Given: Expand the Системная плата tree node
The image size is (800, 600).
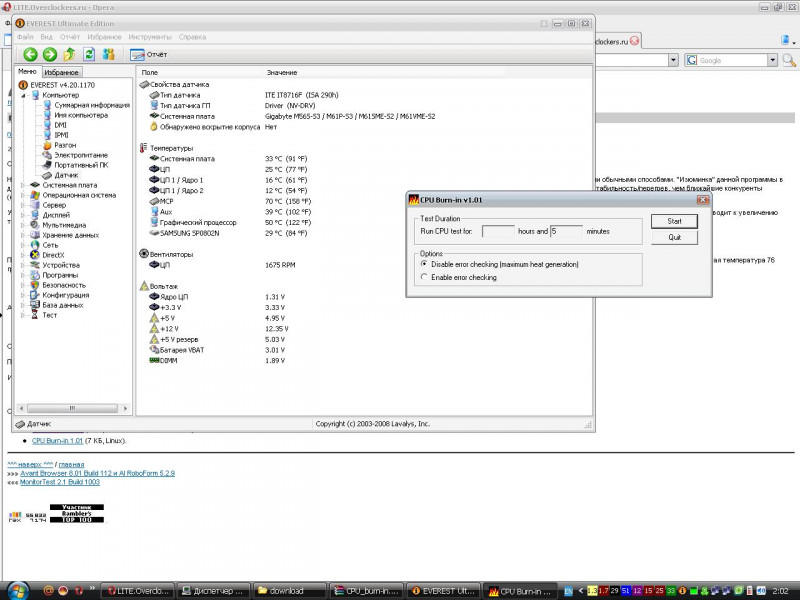Looking at the screenshot, I should [x=24, y=185].
